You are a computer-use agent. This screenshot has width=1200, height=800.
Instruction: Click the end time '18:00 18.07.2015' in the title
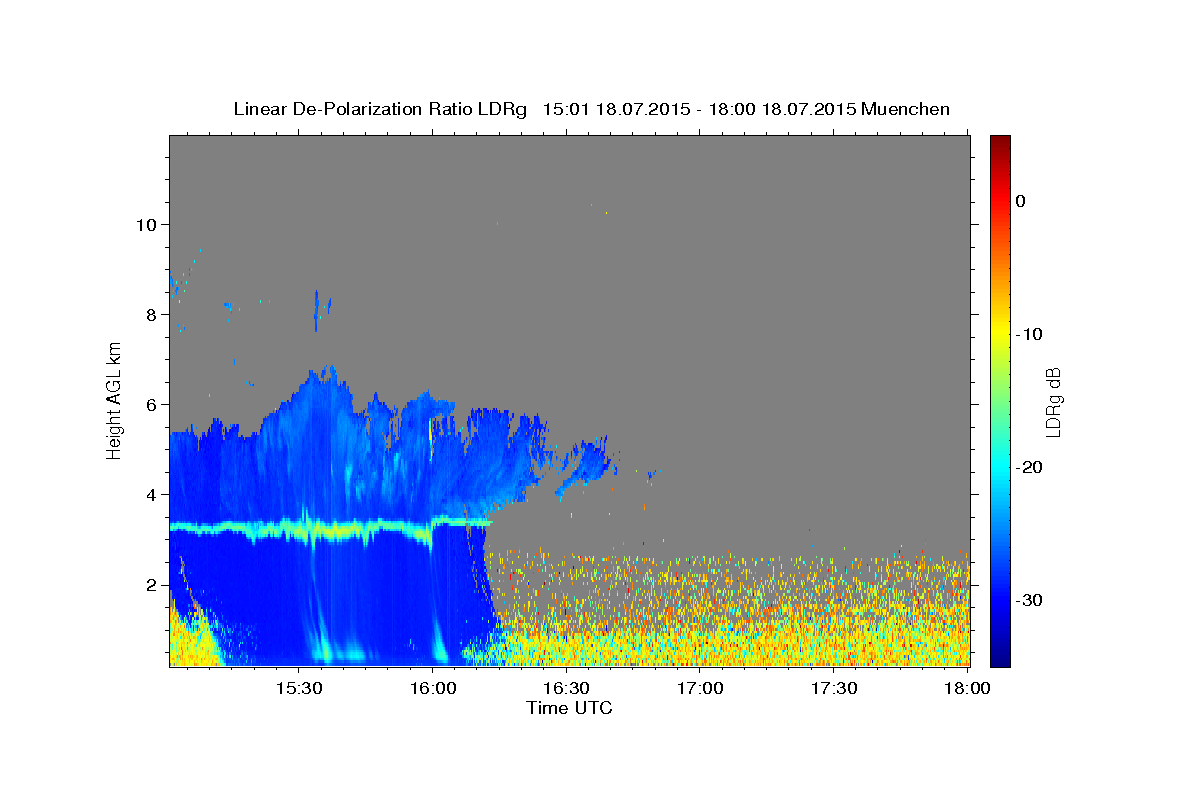pyautogui.click(x=781, y=109)
